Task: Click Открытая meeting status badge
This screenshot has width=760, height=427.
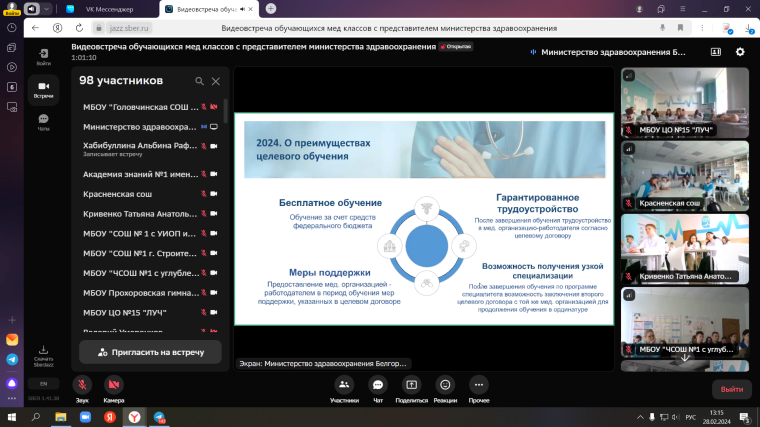Action: [456, 47]
